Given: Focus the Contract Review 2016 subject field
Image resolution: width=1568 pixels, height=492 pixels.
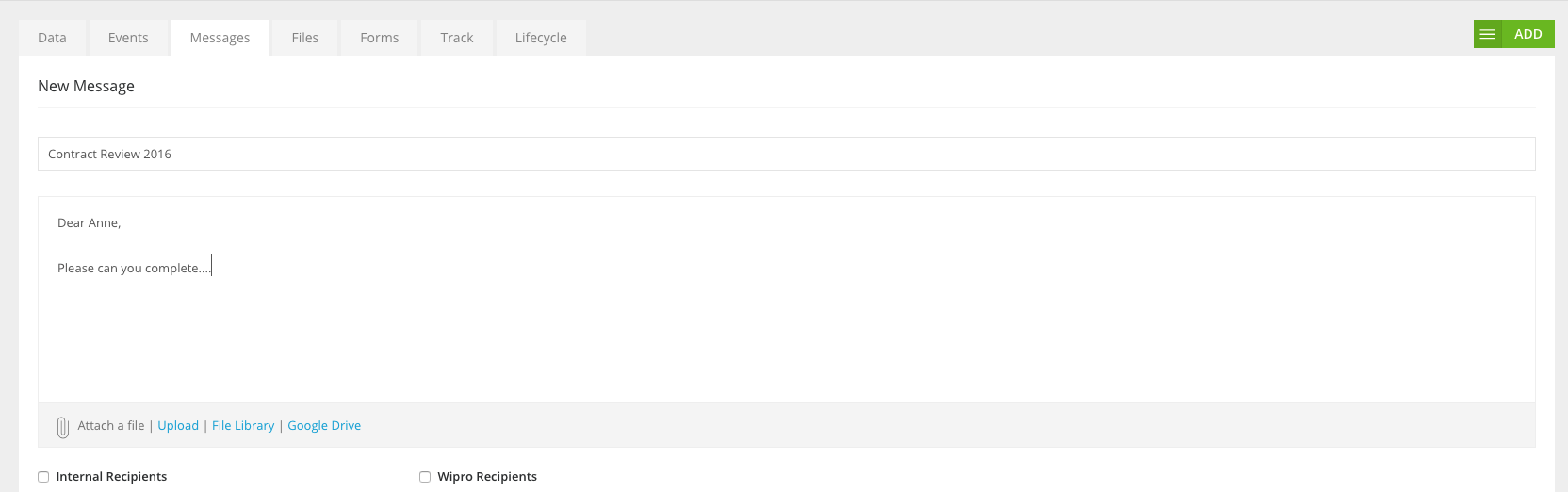Looking at the screenshot, I should tap(787, 154).
